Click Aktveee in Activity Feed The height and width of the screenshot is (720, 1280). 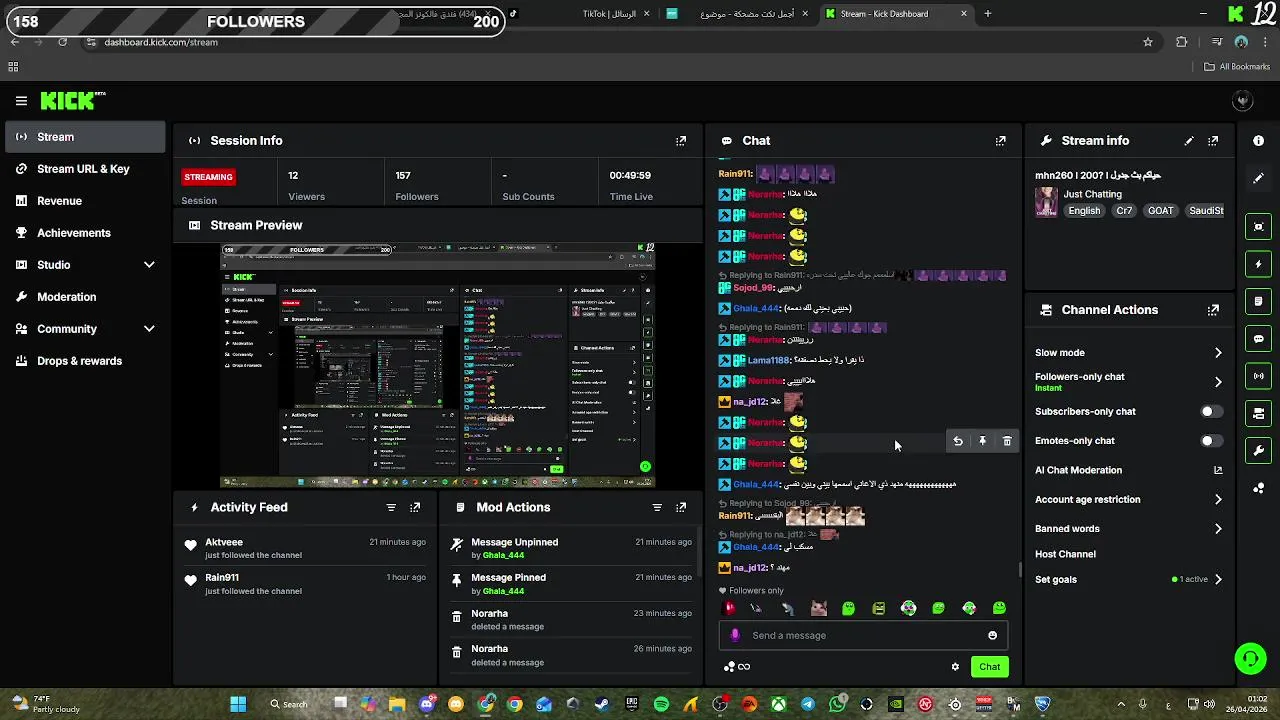click(224, 542)
